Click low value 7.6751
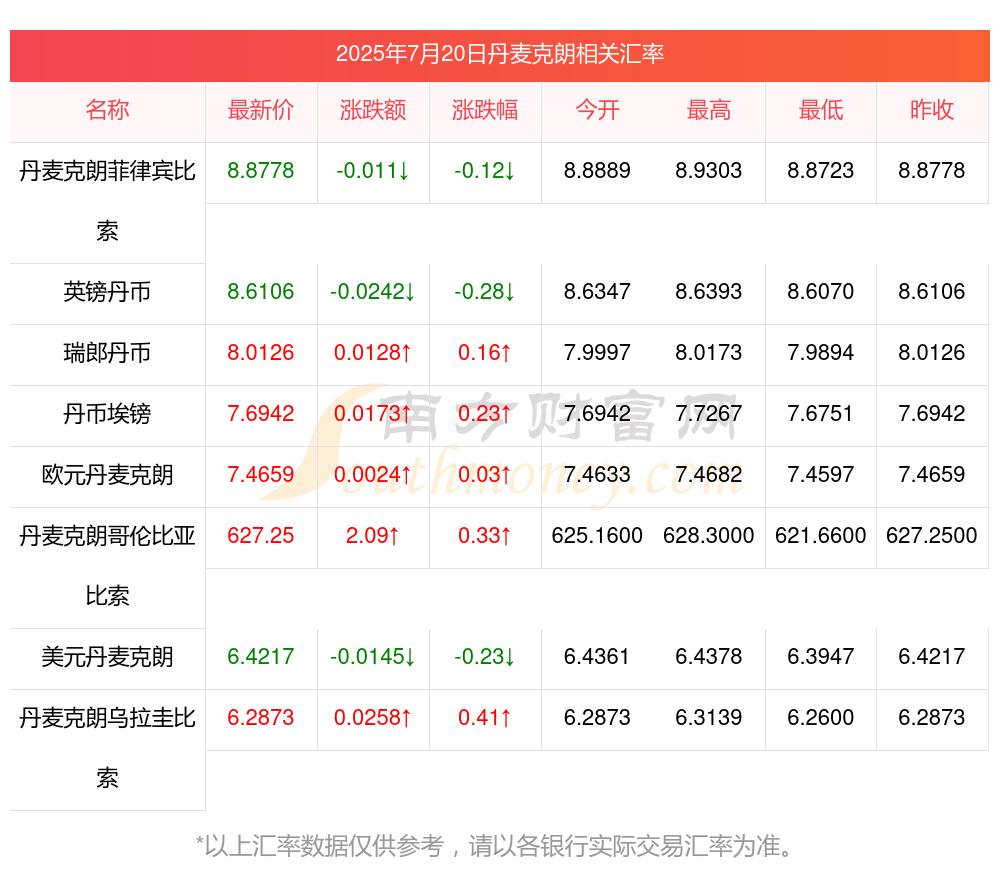This screenshot has height=877, width=1000. [x=821, y=414]
